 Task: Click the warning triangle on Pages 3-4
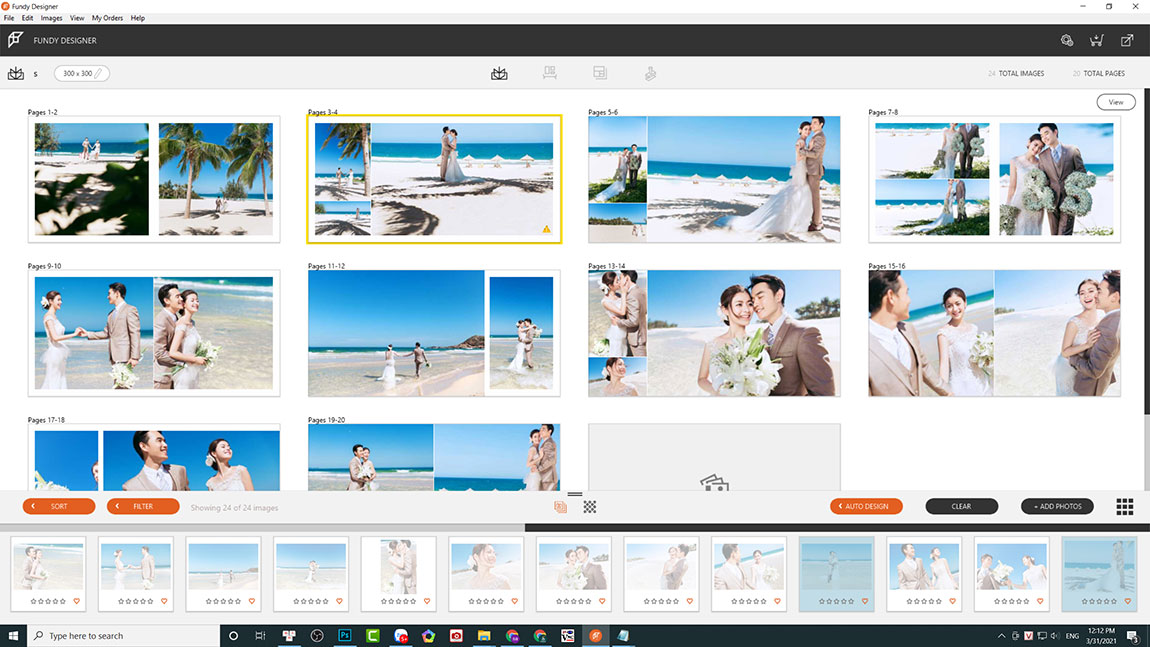point(546,230)
